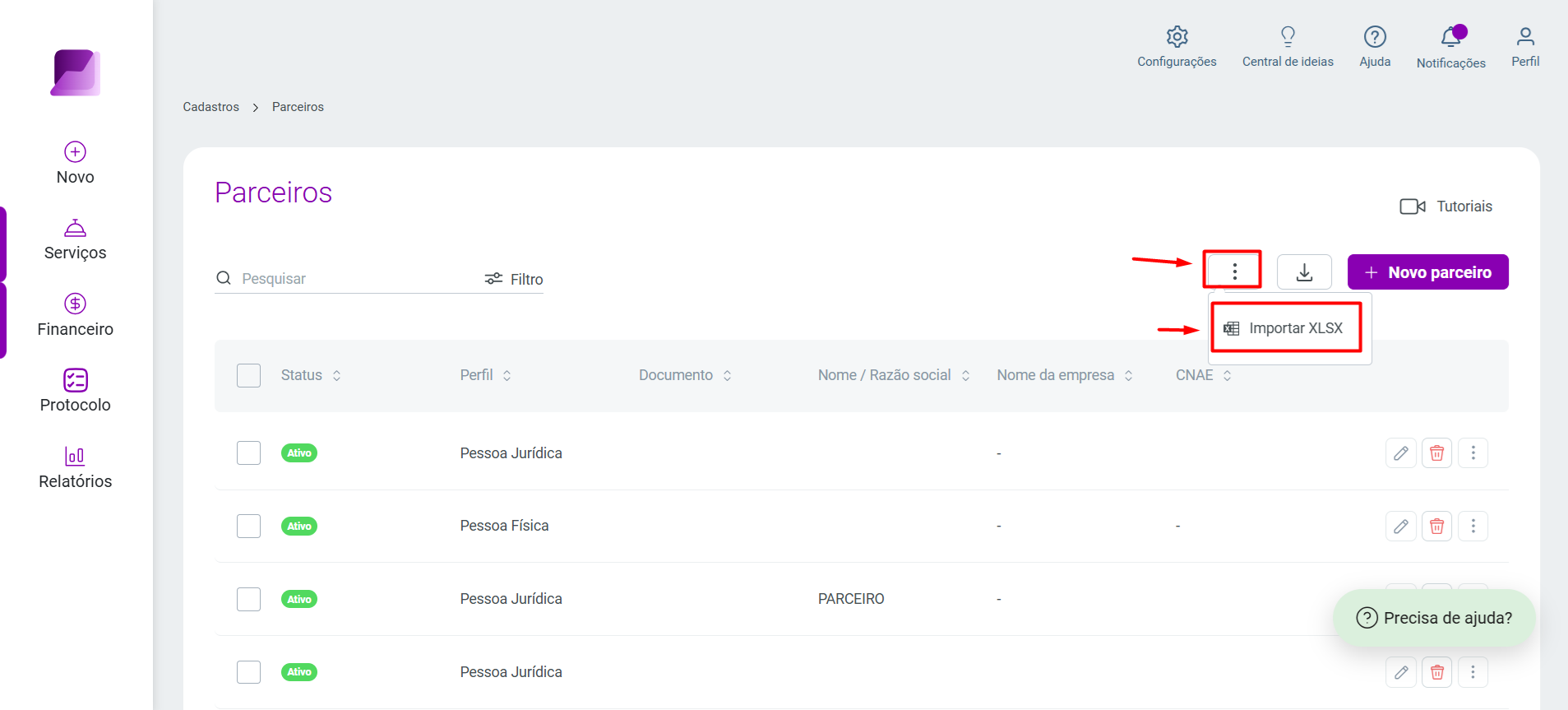Open Protocolo in the sidebar
Viewport: 1568px width, 710px height.
[x=76, y=391]
